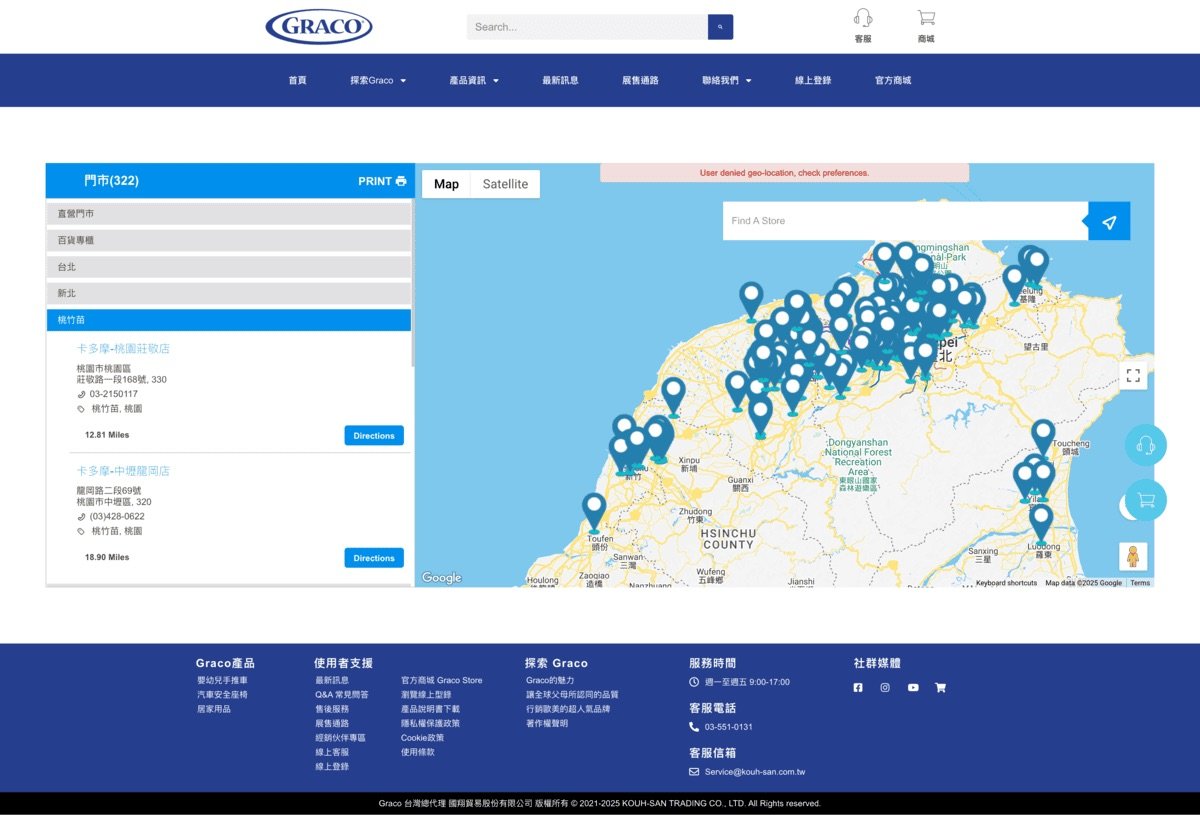The height and width of the screenshot is (815, 1200).
Task: Switch the map to Satellite view
Action: 505,184
